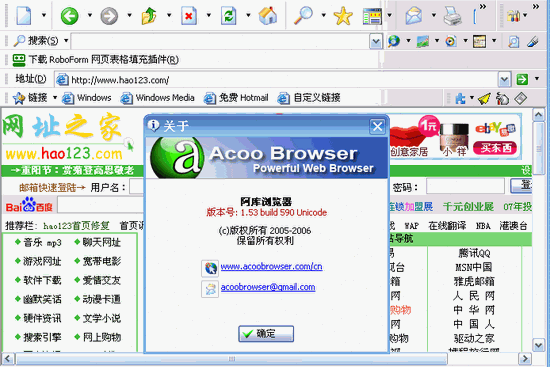Click the mail icon beside email link

pyautogui.click(x=210, y=289)
